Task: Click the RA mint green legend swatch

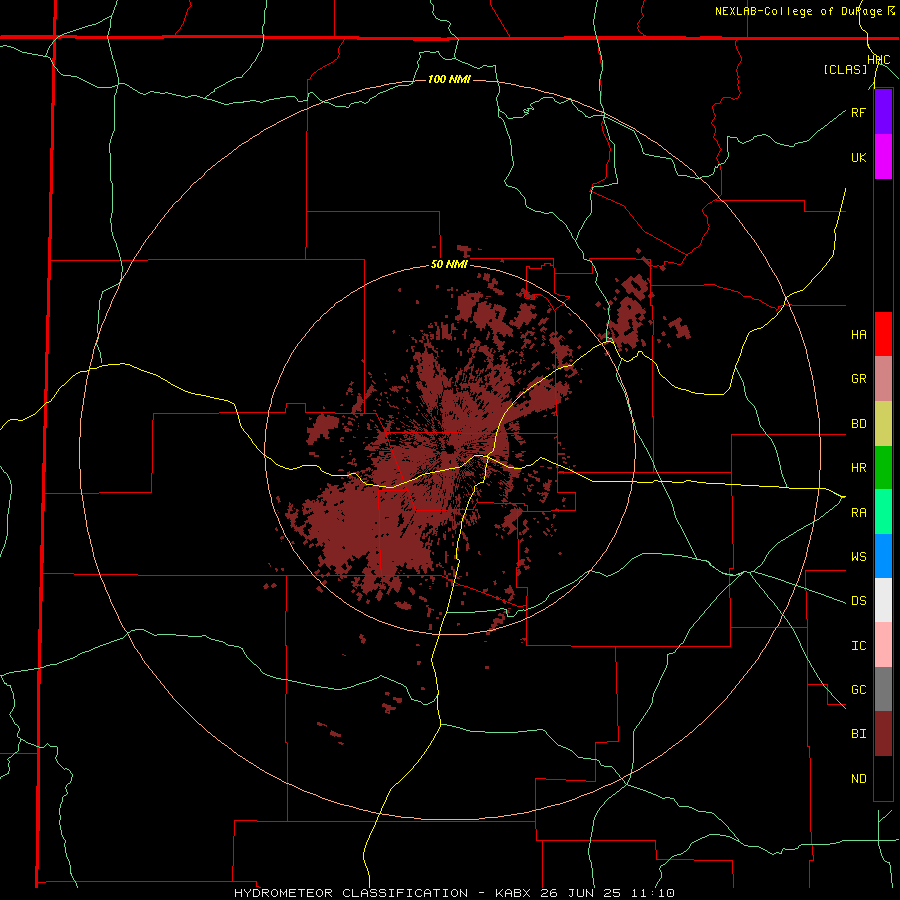Action: pos(883,512)
